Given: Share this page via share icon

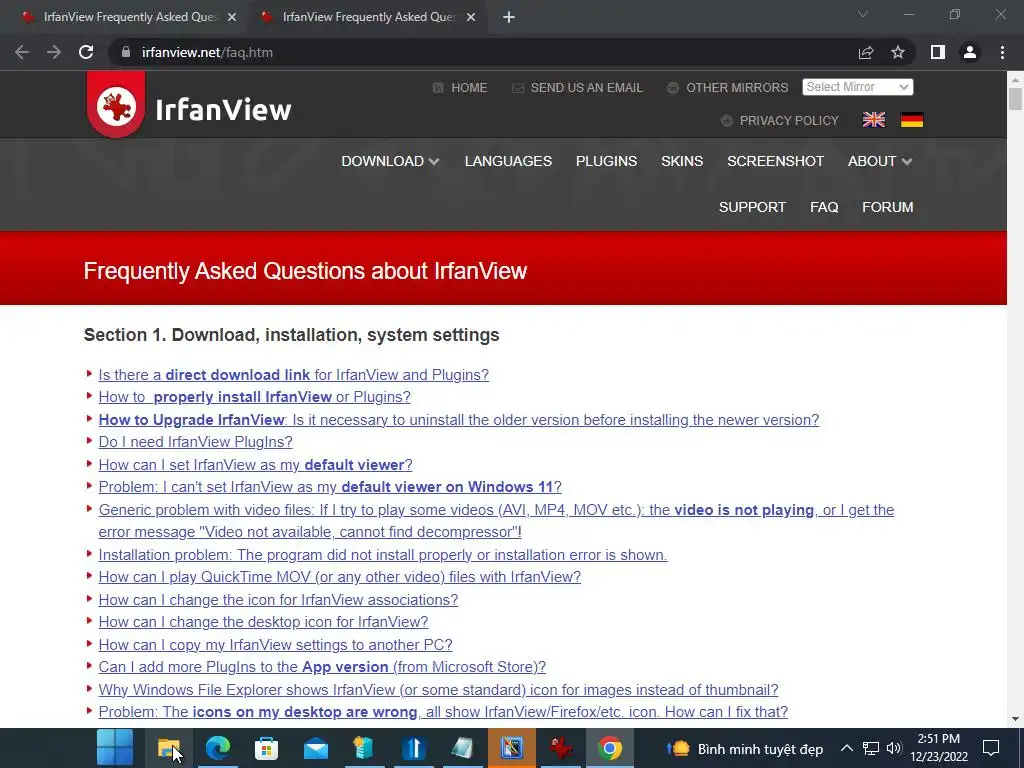Looking at the screenshot, I should pos(866,52).
